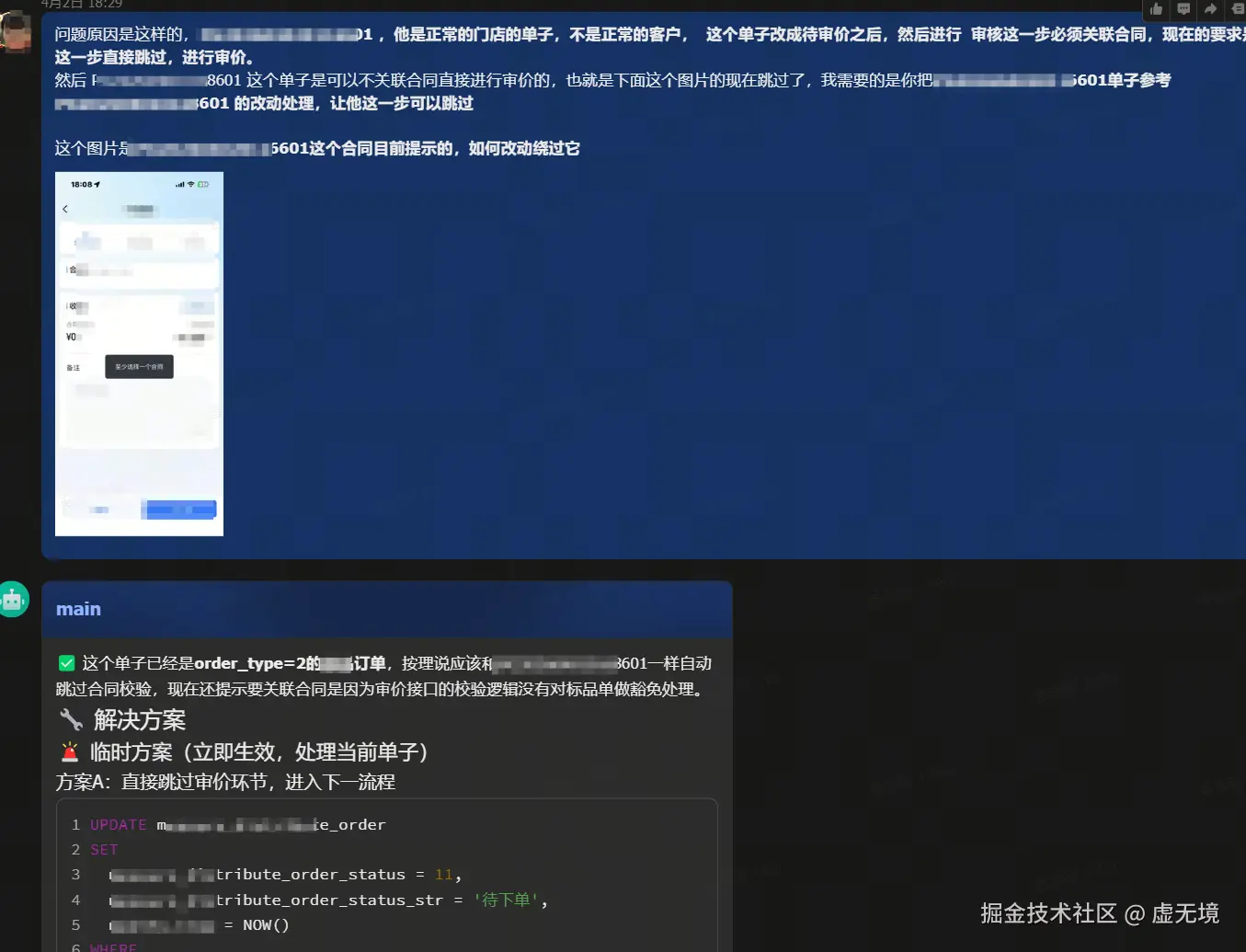Screen dimensions: 1246x952
Task: Click the green checkmark emoji before order_type text
Action: 66,662
